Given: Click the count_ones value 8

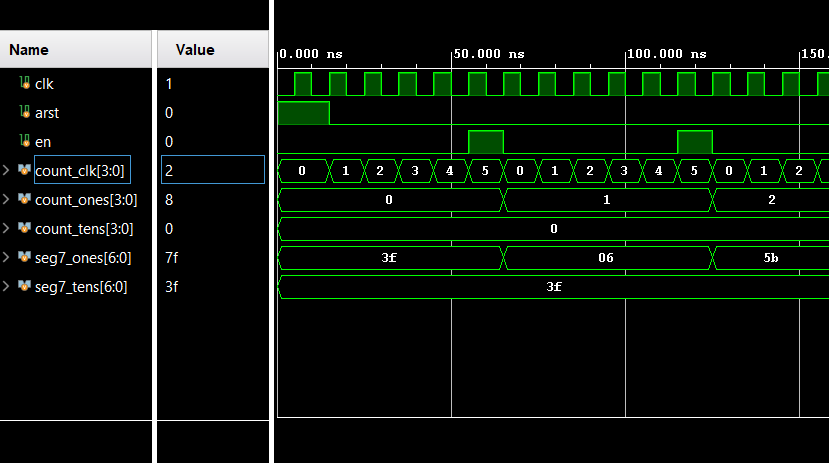Looking at the screenshot, I should point(169,200).
